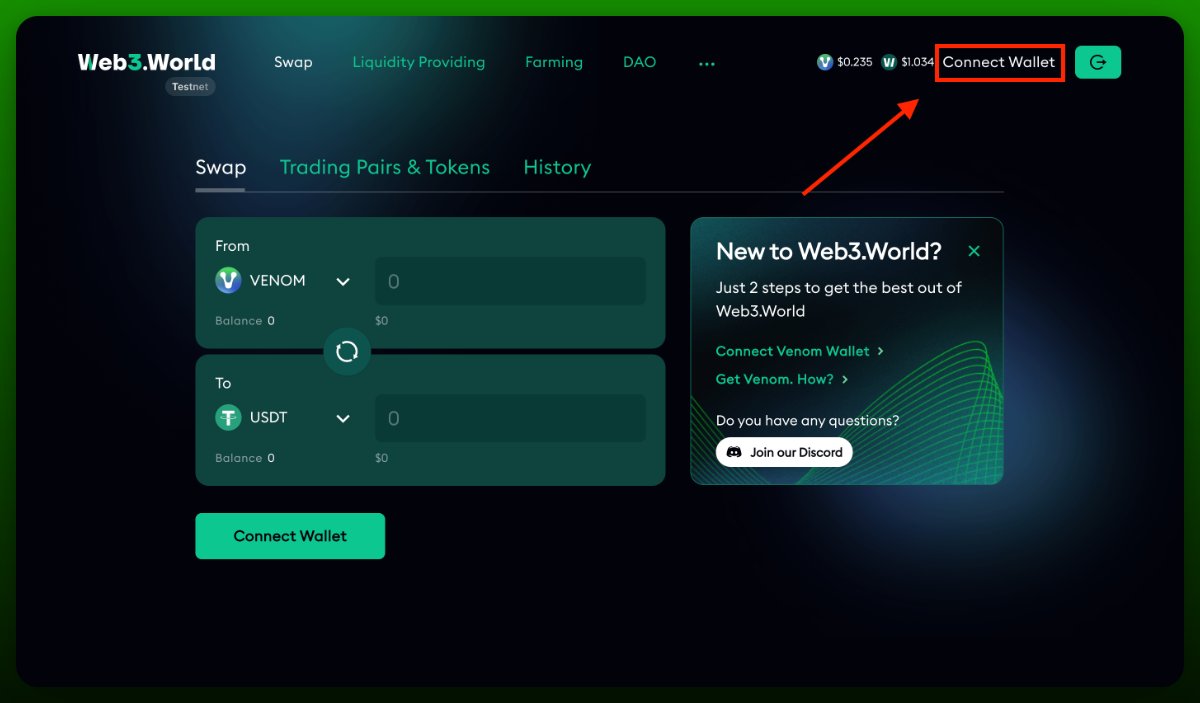Viewport: 1200px width, 703px height.
Task: Click the VENOM token icon in From
Action: point(228,281)
